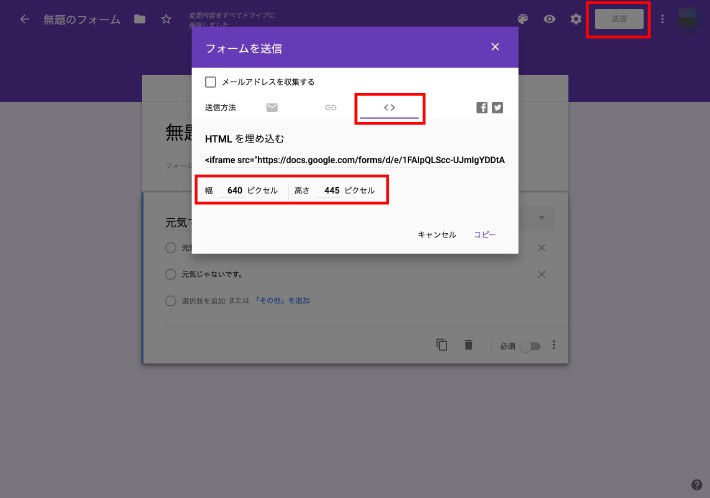Click 「その他」を追加 link
This screenshot has width=710, height=498.
click(282, 301)
